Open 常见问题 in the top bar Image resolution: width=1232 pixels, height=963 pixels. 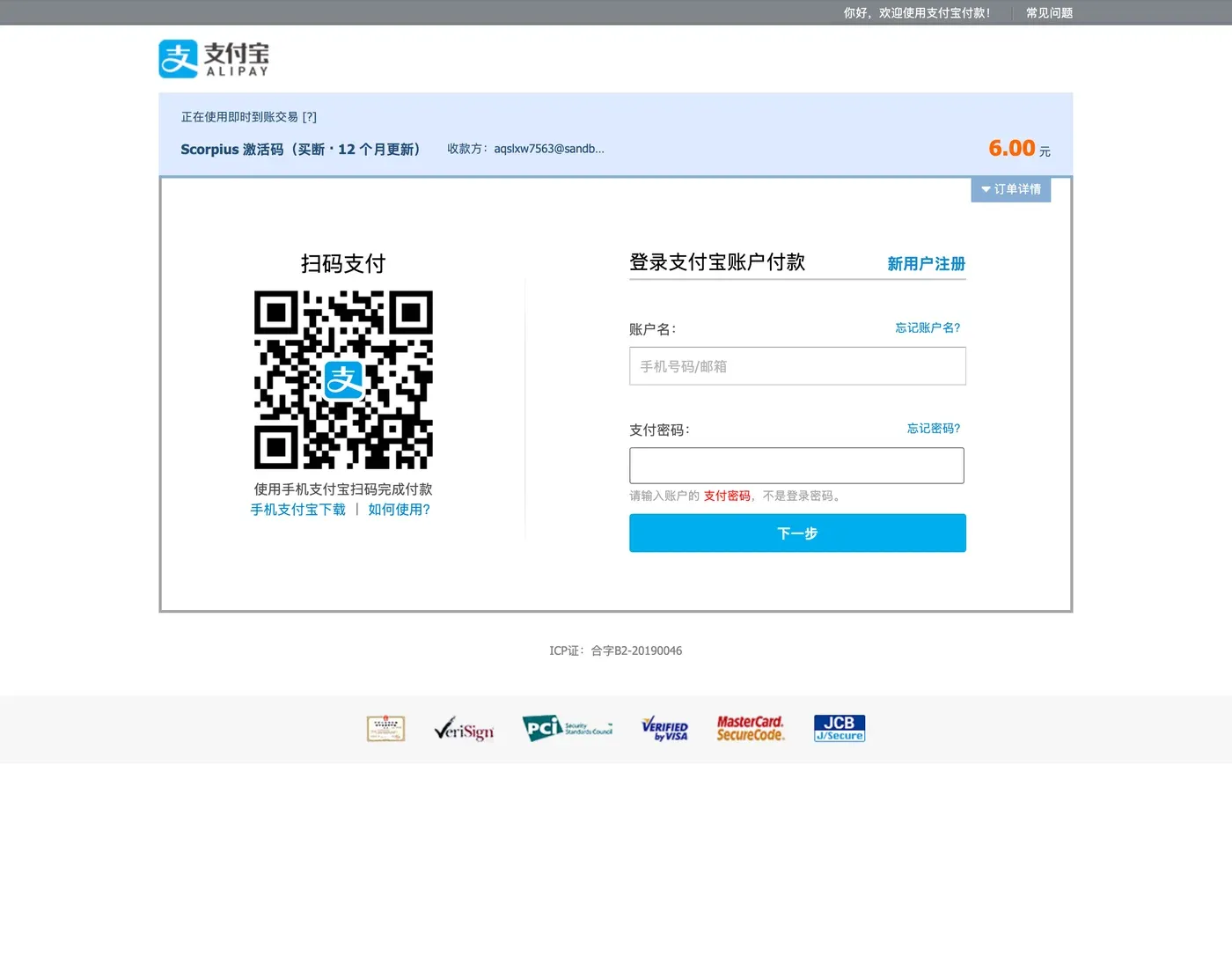point(1049,13)
